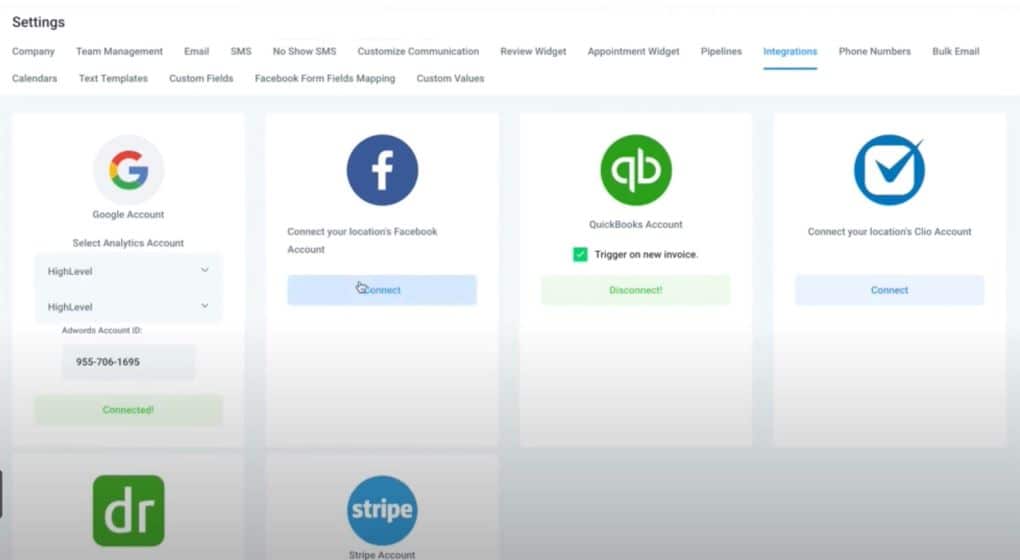Go to the SMS tab
The height and width of the screenshot is (560, 1020).
tap(241, 51)
